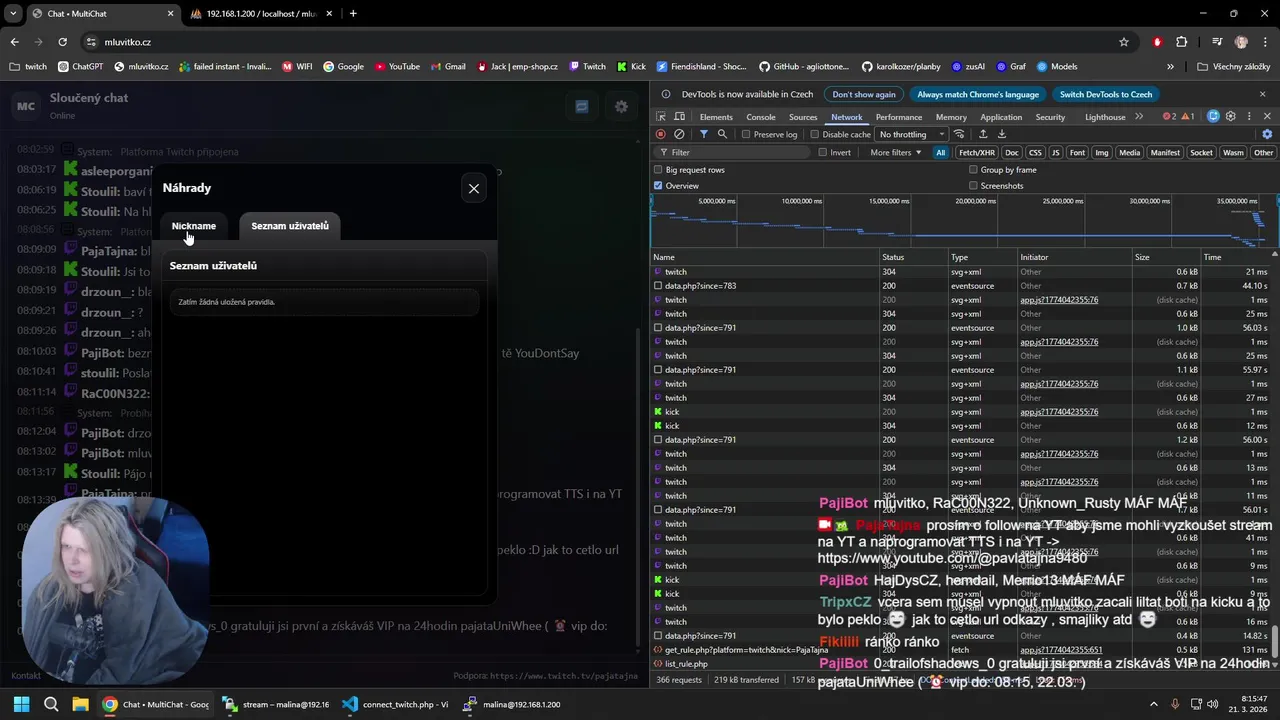1280x720 pixels.
Task: Switch to the Console tab
Action: pos(761,117)
